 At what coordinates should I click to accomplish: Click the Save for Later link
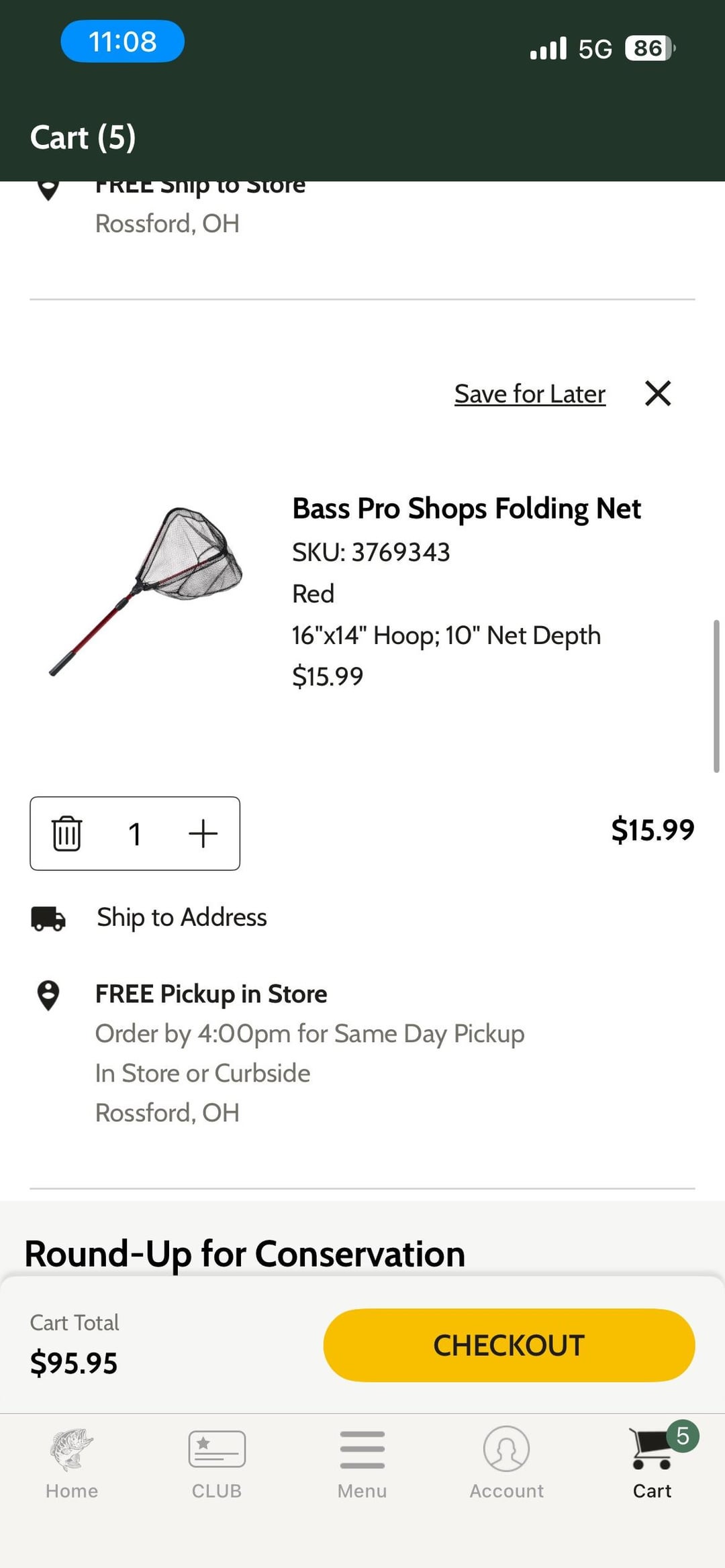530,394
